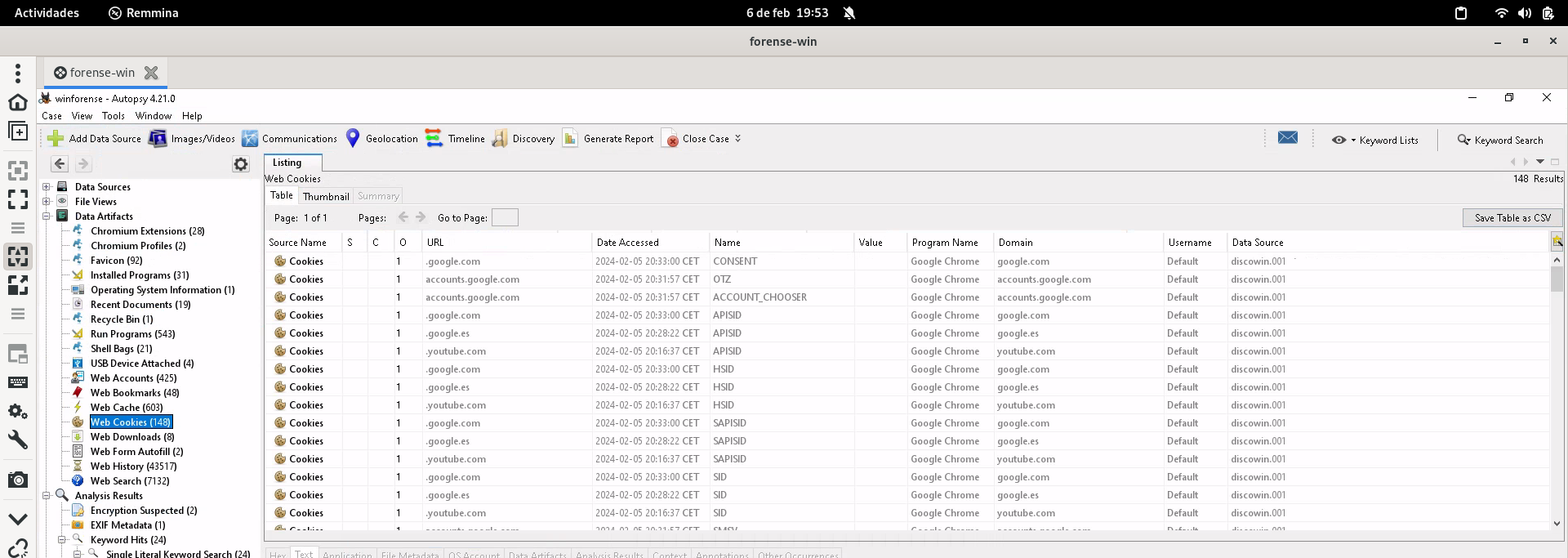This screenshot has height=558, width=1568.
Task: Select Installed Programs (31) in tree
Action: click(x=140, y=275)
